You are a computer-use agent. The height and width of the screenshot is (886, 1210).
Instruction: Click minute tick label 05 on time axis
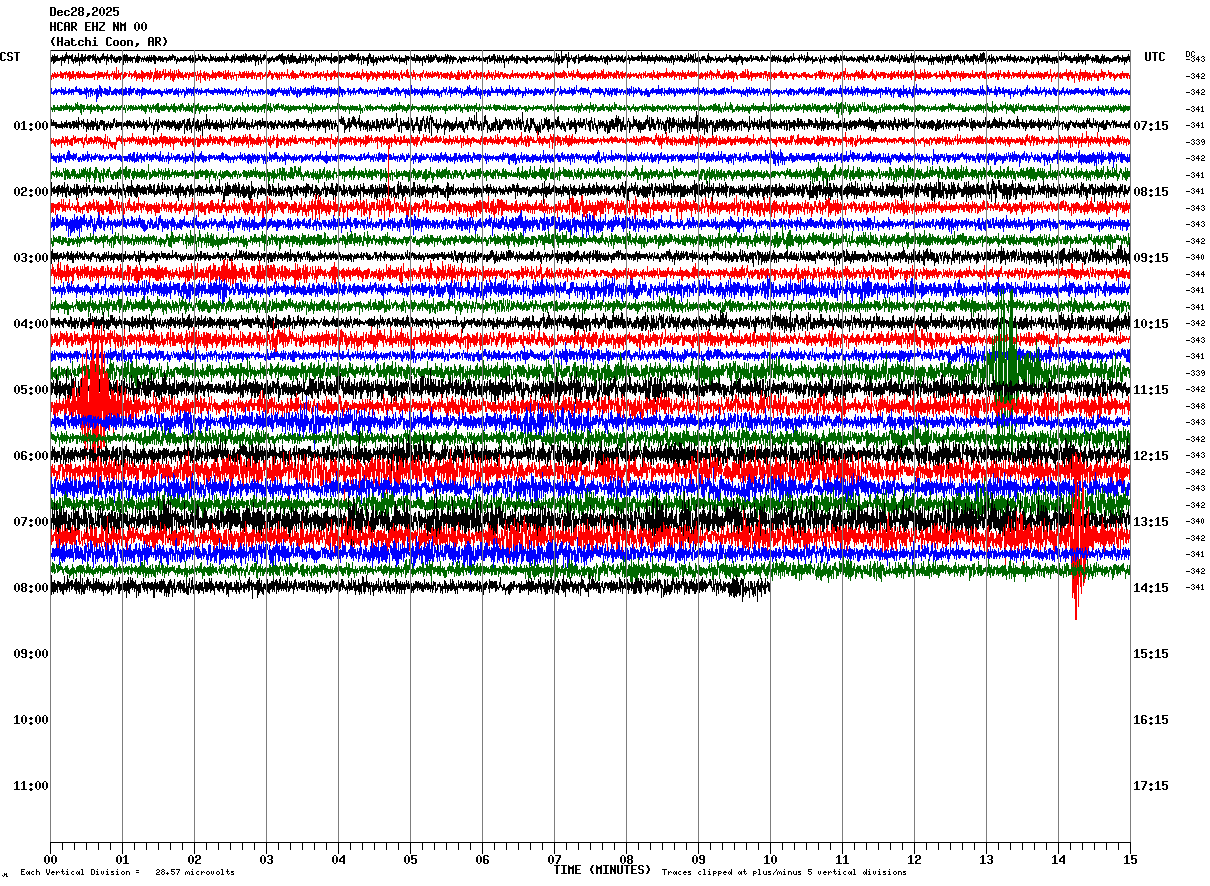pos(411,859)
